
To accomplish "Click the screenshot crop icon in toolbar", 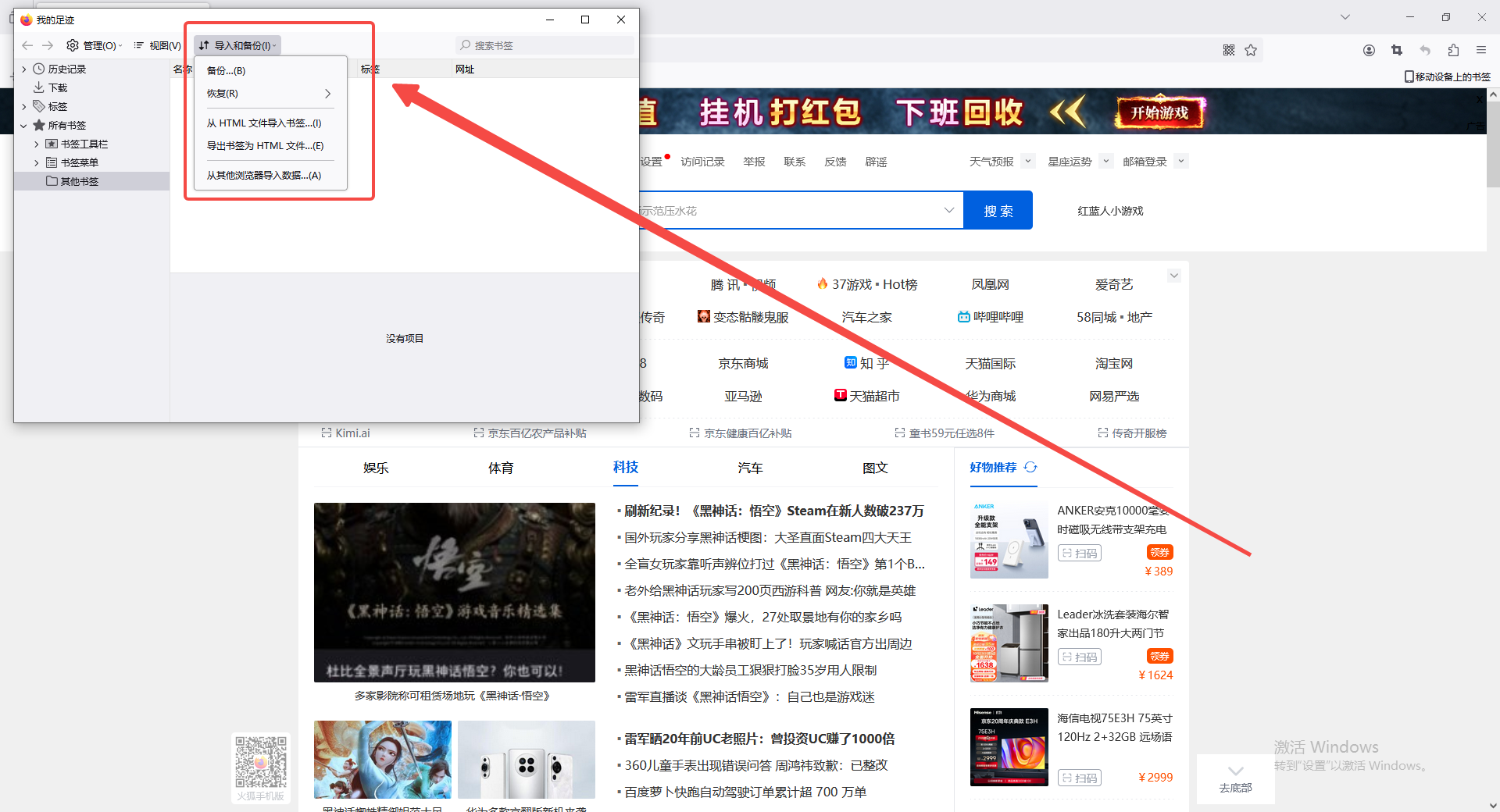I will [x=1397, y=50].
